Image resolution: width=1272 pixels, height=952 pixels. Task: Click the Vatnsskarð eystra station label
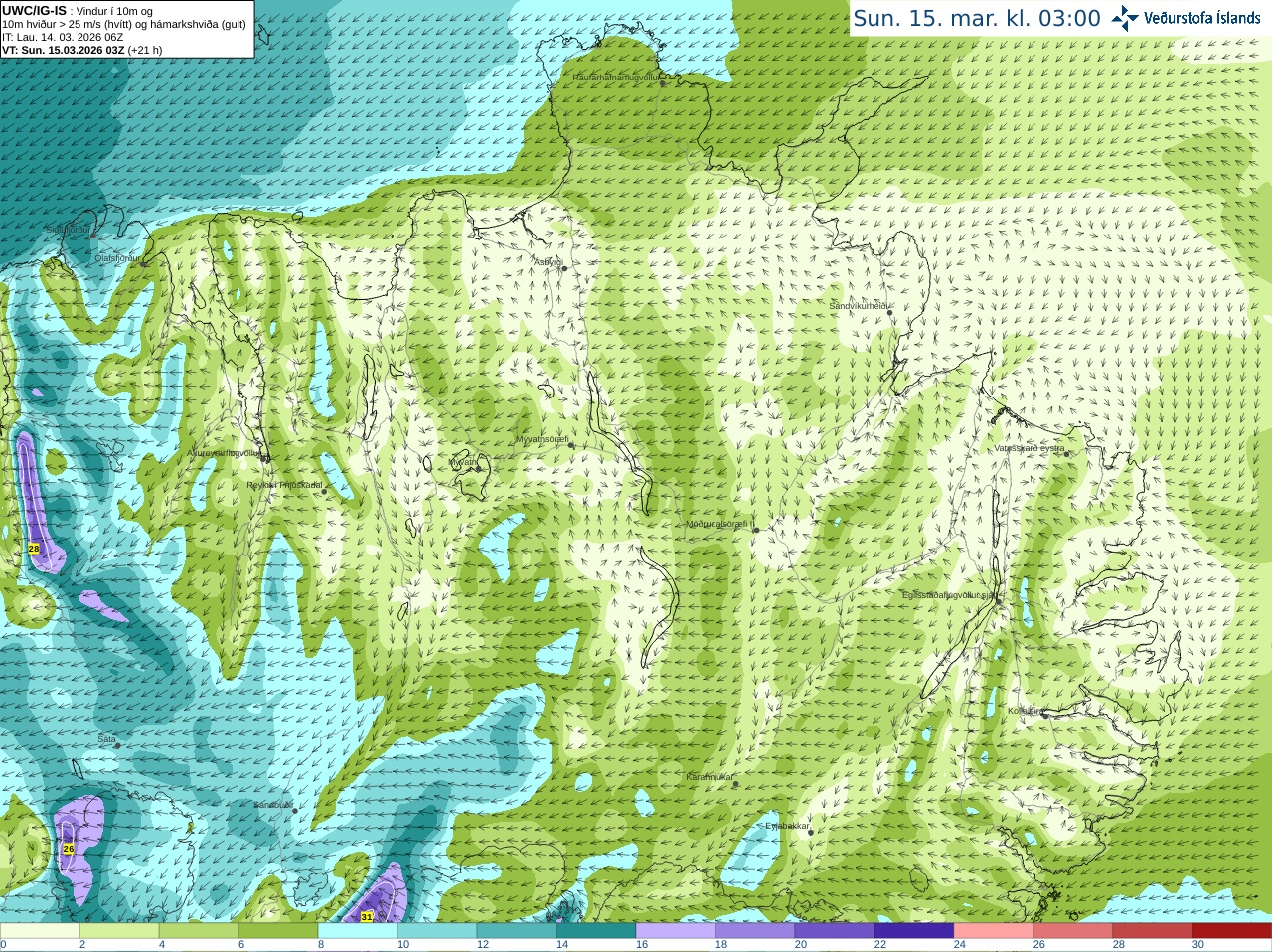click(1030, 448)
